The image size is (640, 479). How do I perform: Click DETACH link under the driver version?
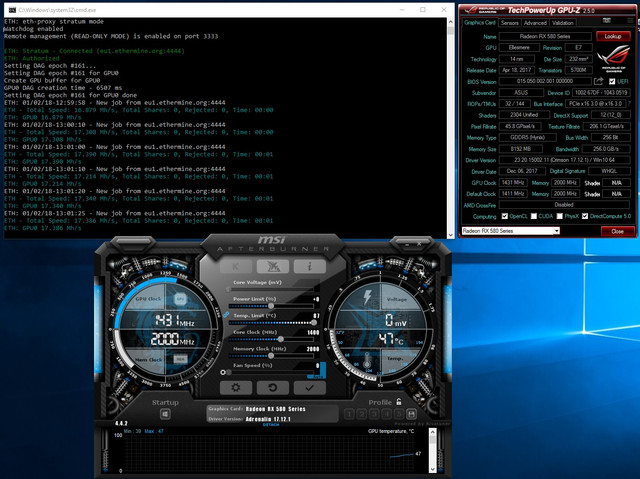click(x=271, y=425)
